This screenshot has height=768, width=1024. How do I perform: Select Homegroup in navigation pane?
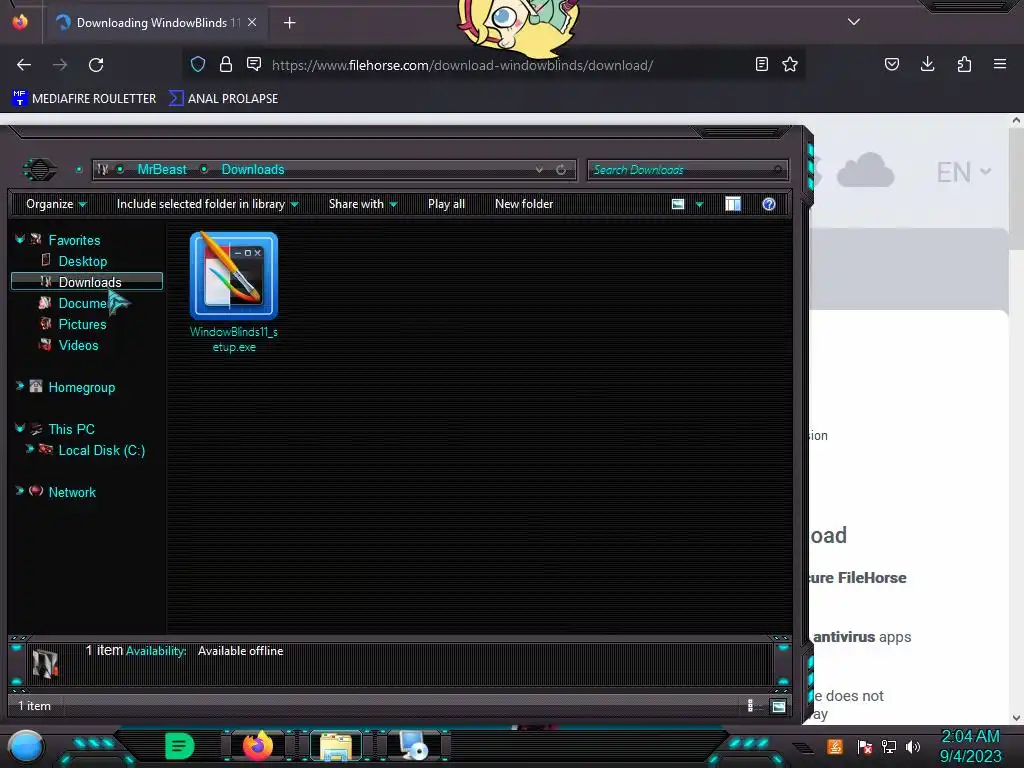pos(82,387)
